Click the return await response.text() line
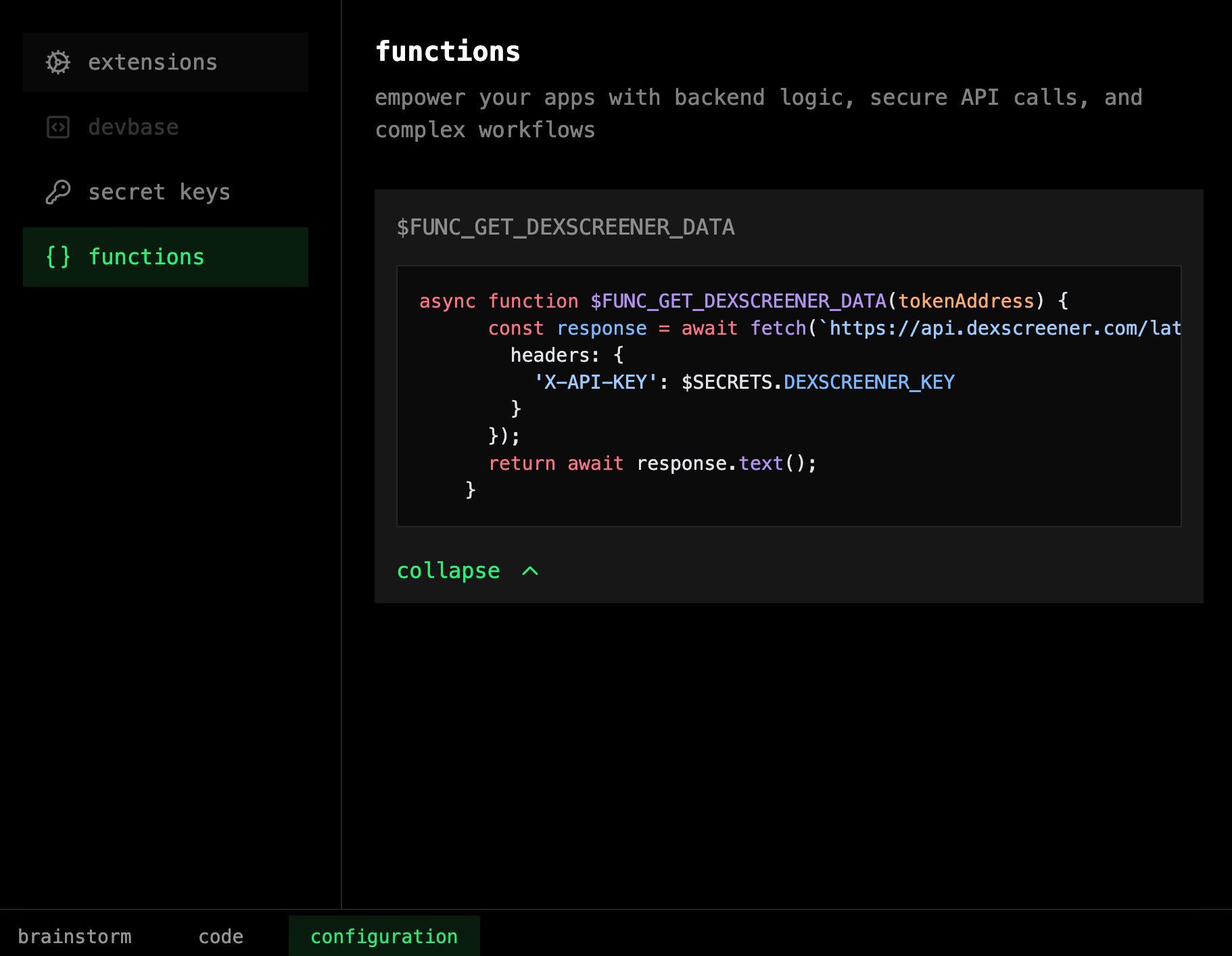Viewport: 1232px width, 956px height. point(652,463)
